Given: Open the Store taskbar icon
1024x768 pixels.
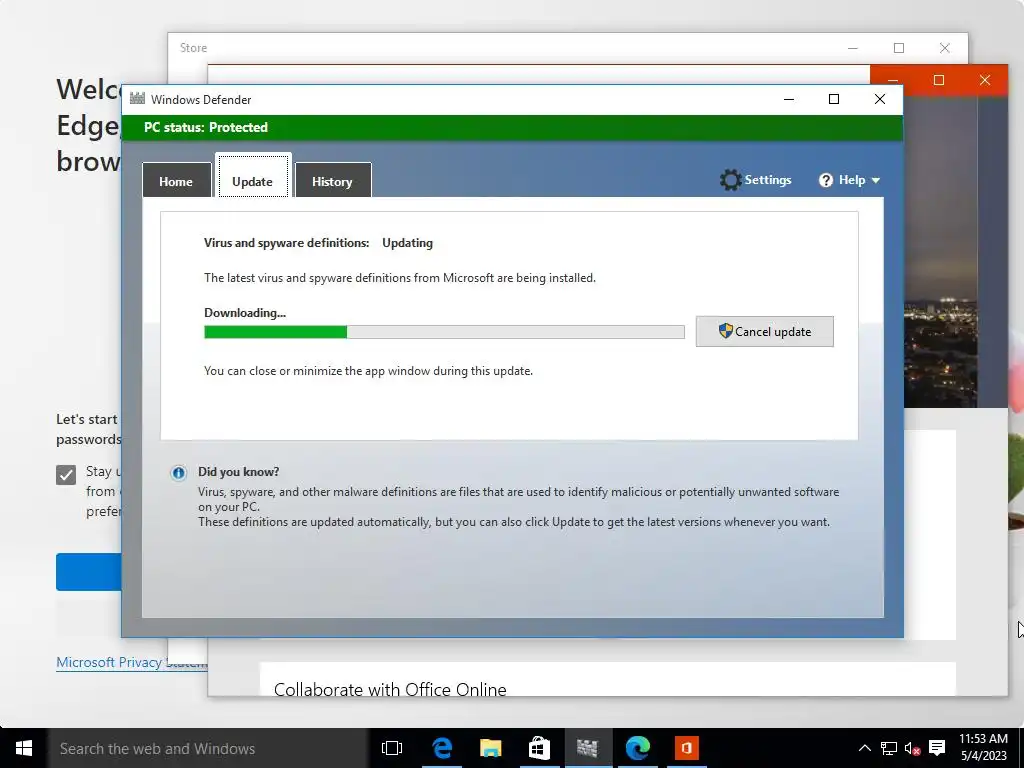Looking at the screenshot, I should (x=539, y=748).
